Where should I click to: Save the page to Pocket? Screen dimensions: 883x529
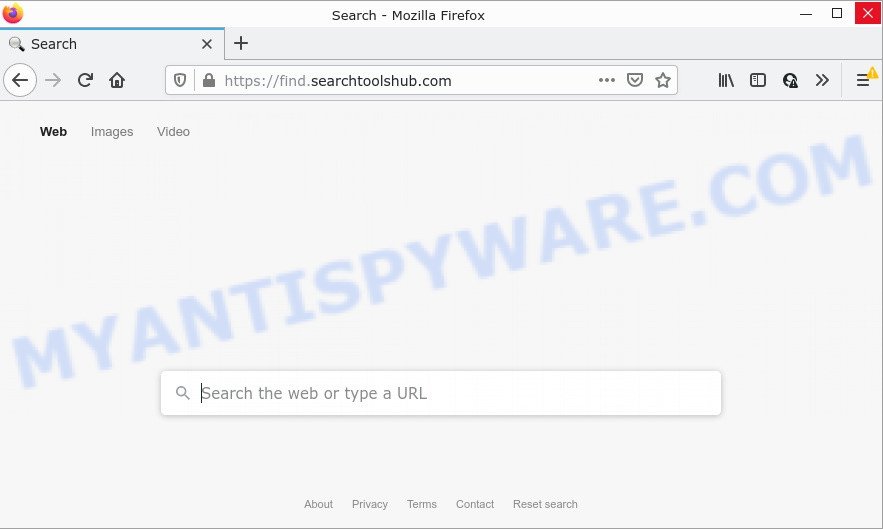tap(635, 80)
